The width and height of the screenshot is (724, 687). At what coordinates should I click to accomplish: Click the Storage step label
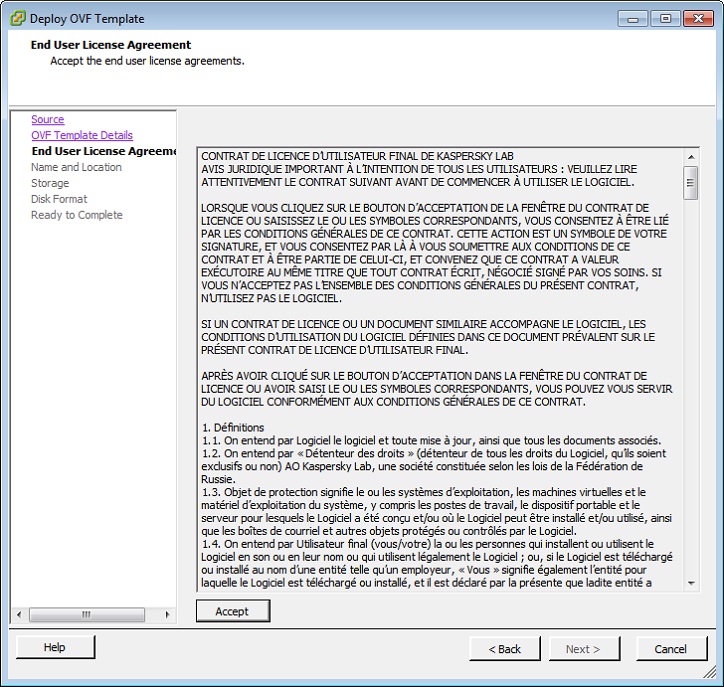tap(50, 183)
